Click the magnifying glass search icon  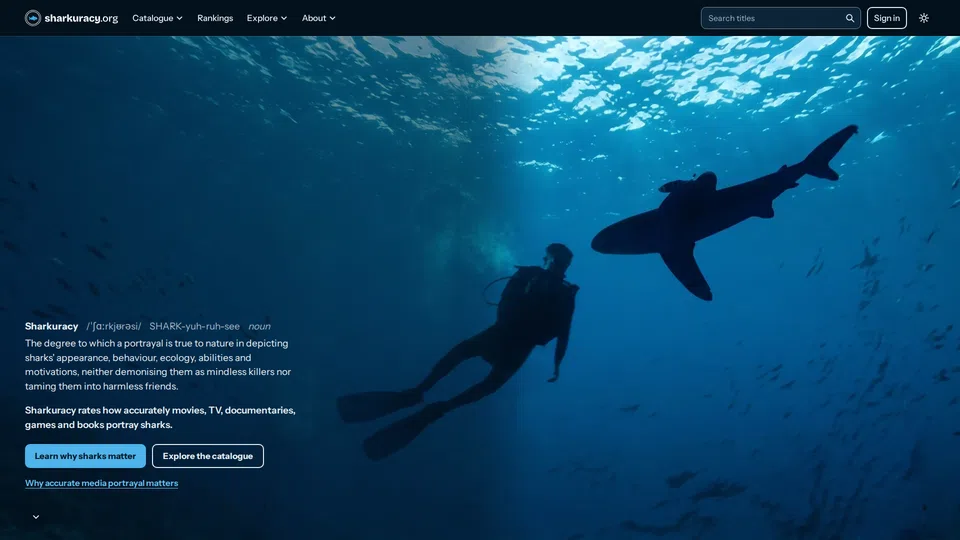(x=850, y=18)
